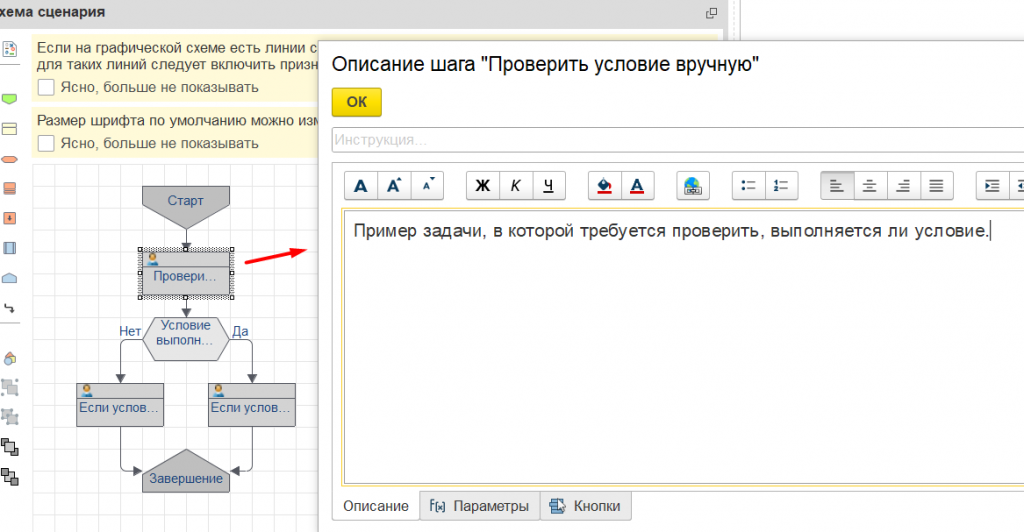Screen dimensions: 1024x532
Task: Confirm with the yellow OK button
Action: pos(357,102)
